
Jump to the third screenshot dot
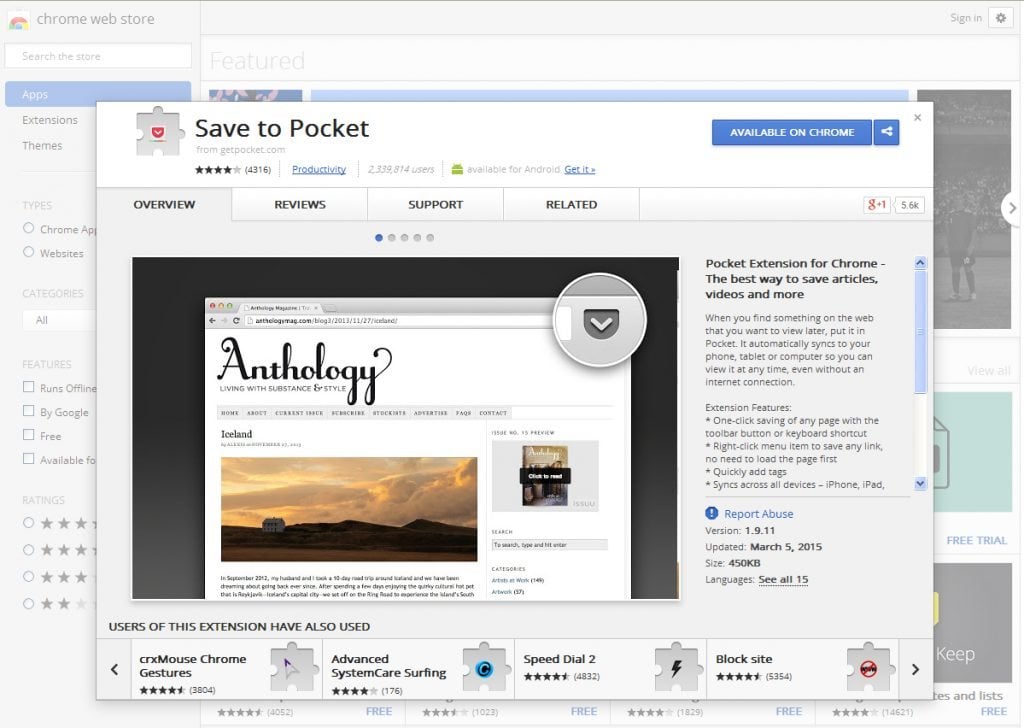tap(404, 238)
